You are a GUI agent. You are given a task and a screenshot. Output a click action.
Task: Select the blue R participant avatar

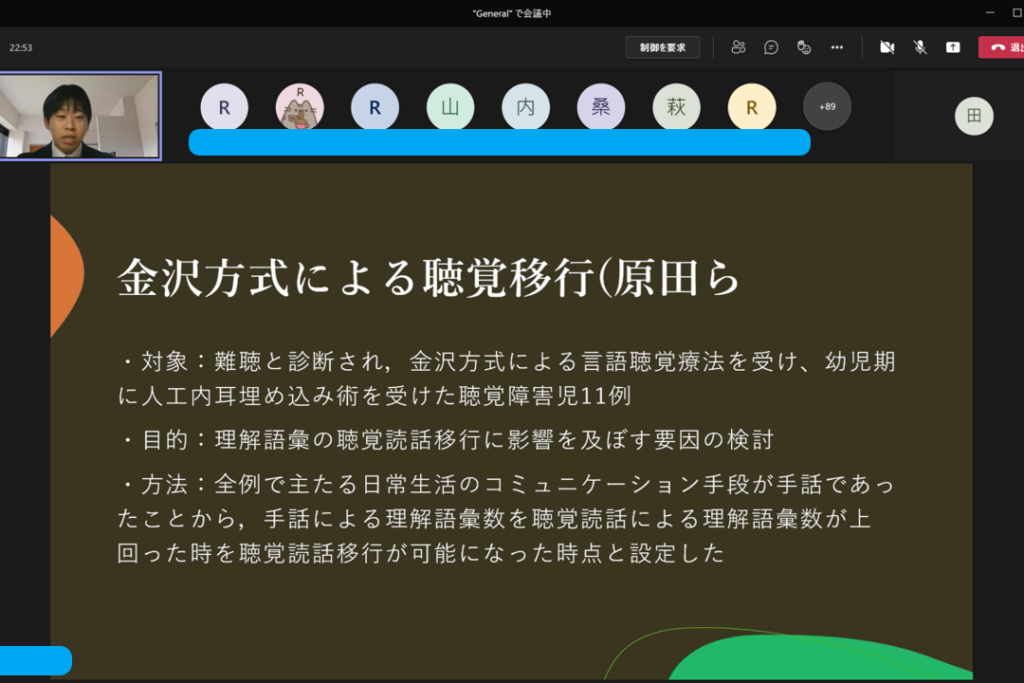[x=375, y=107]
